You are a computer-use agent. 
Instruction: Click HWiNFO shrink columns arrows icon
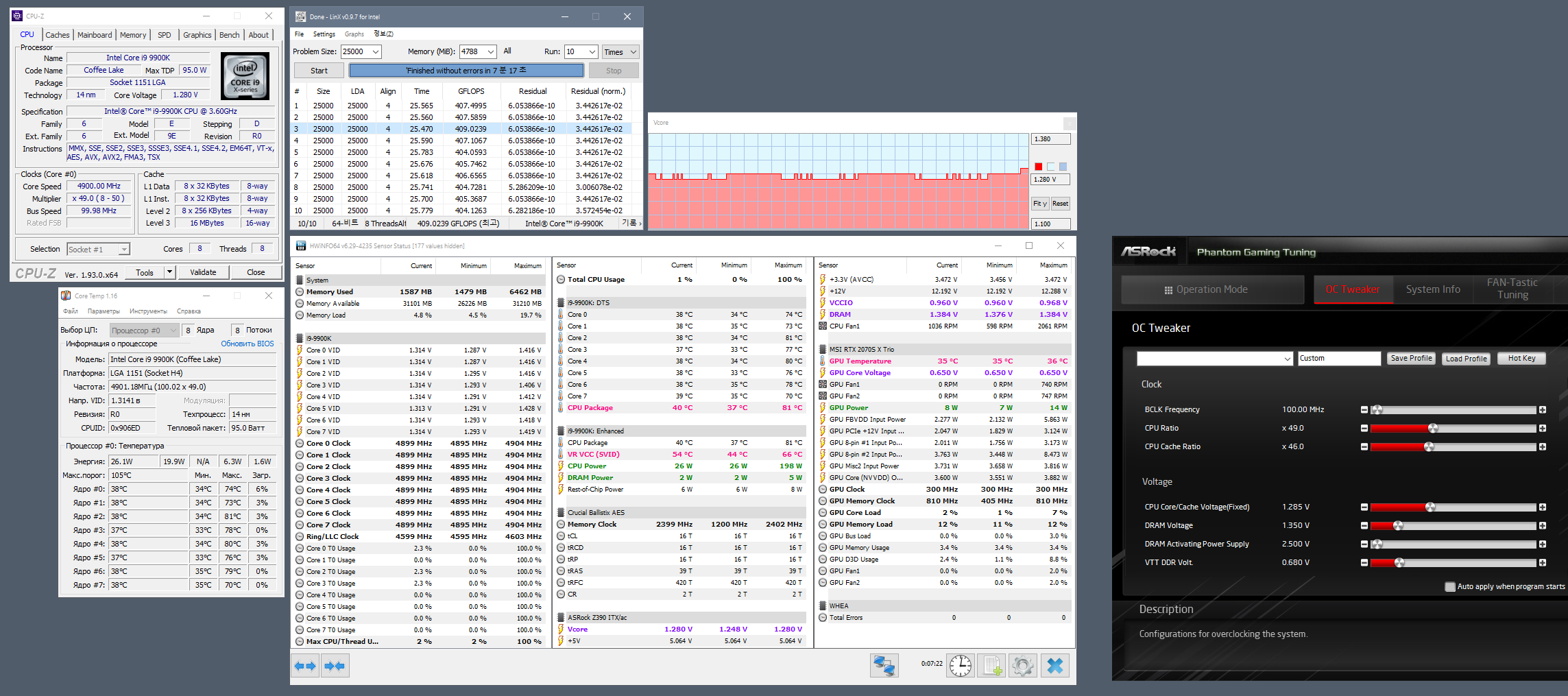pos(335,666)
